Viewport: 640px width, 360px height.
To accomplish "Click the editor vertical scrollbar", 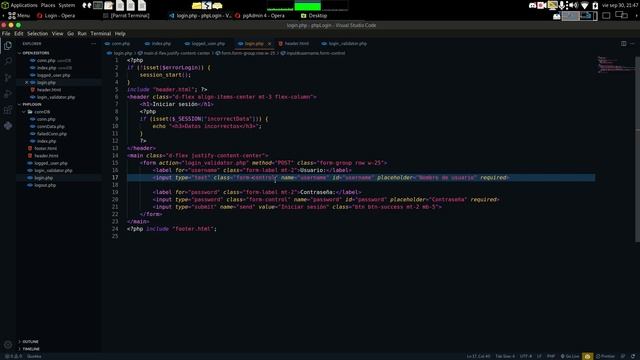I will click(x=637, y=149).
